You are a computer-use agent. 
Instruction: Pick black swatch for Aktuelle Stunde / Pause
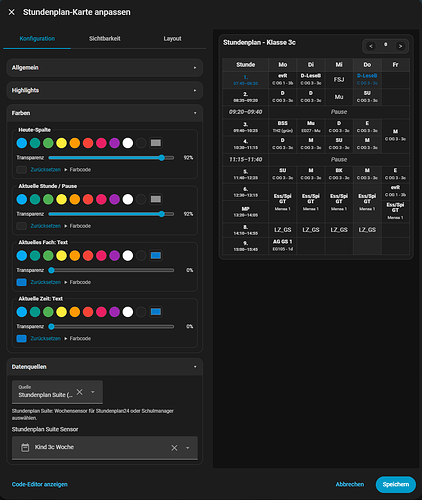(141, 199)
